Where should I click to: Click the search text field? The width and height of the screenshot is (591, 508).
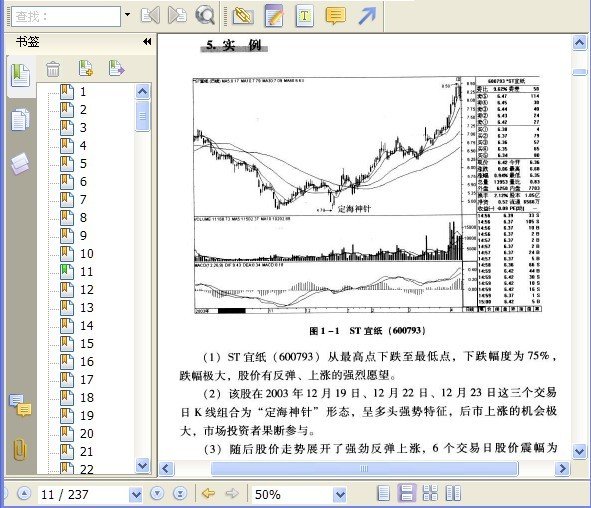tap(66, 17)
